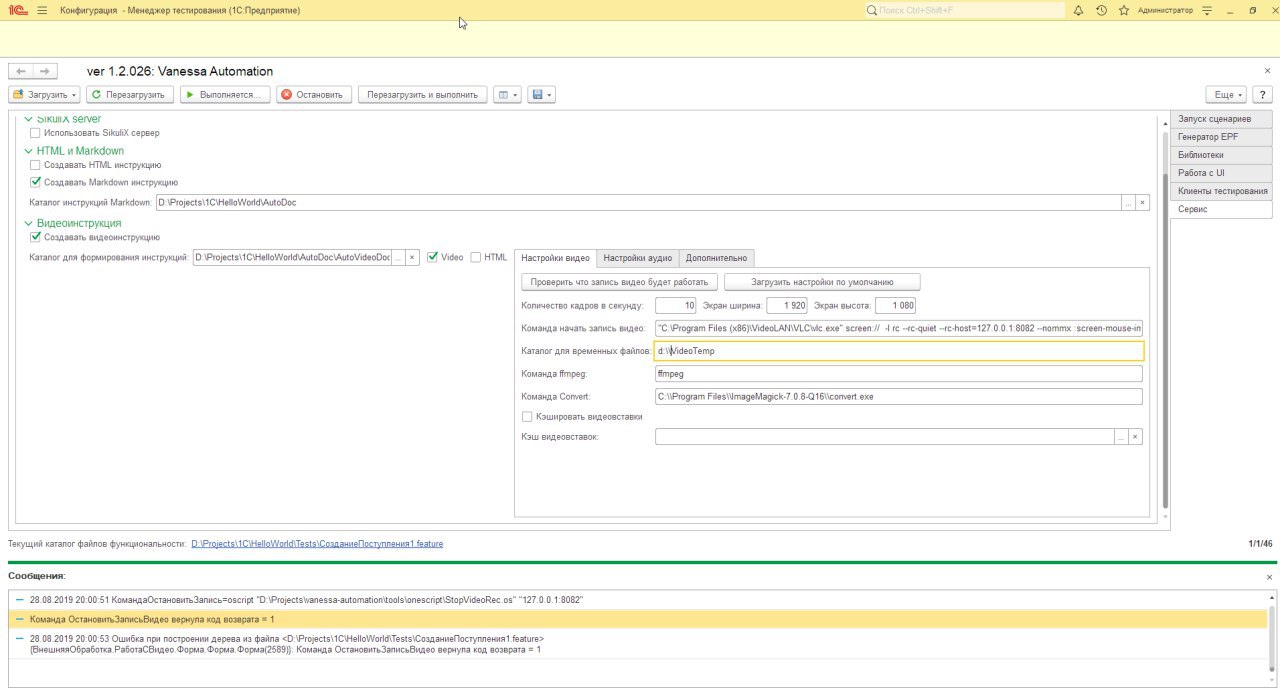This screenshot has height=696, width=1280.
Task: Switch to Настройки аудио tab
Action: pyautogui.click(x=637, y=258)
